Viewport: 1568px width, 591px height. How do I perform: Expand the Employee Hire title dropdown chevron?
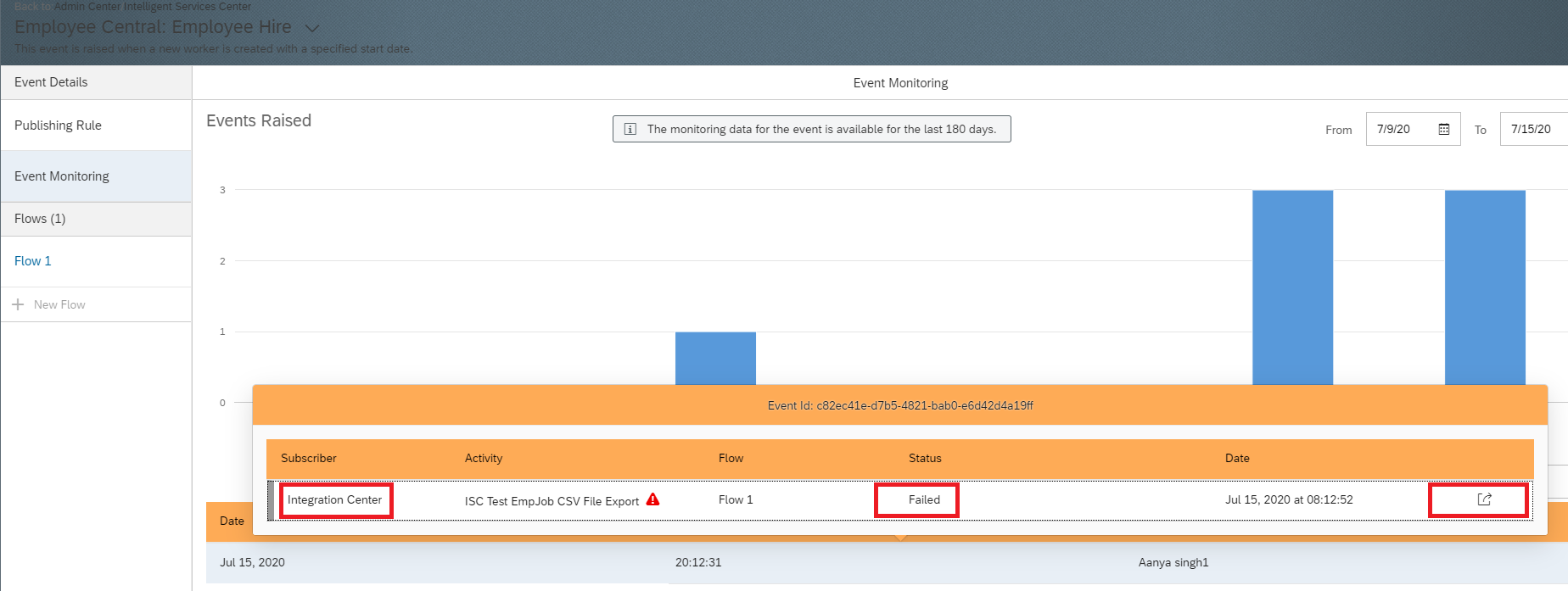(311, 28)
